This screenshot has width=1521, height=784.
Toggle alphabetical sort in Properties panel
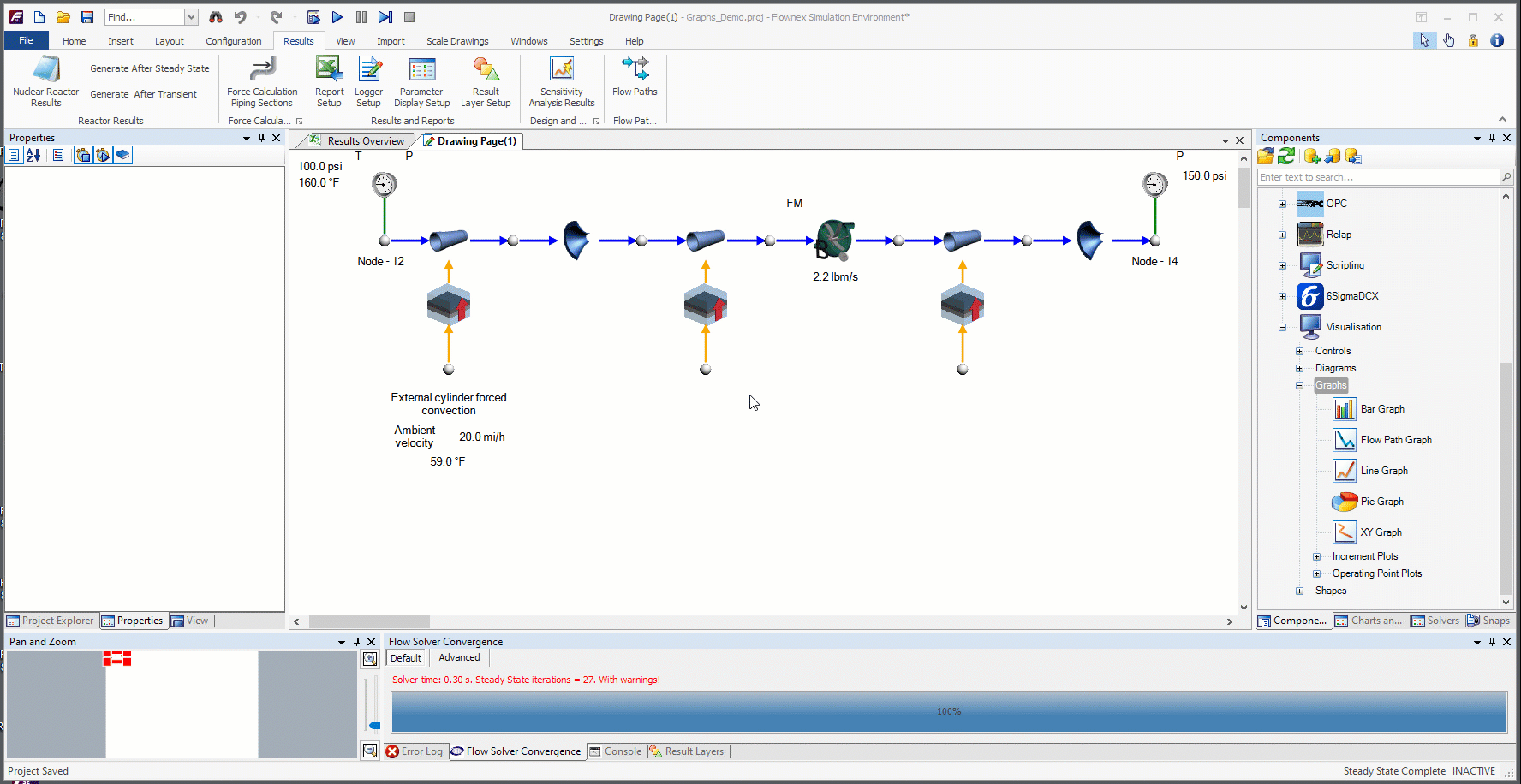click(x=33, y=155)
